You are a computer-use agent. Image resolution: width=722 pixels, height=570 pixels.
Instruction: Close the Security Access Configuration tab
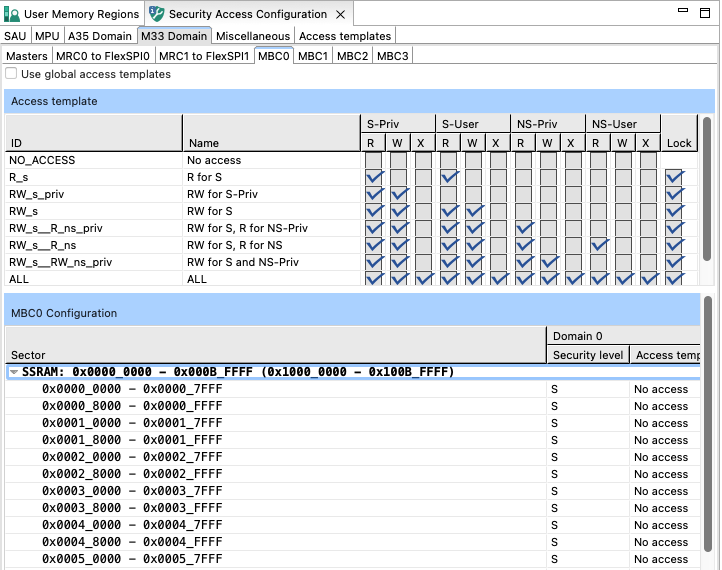coord(340,14)
